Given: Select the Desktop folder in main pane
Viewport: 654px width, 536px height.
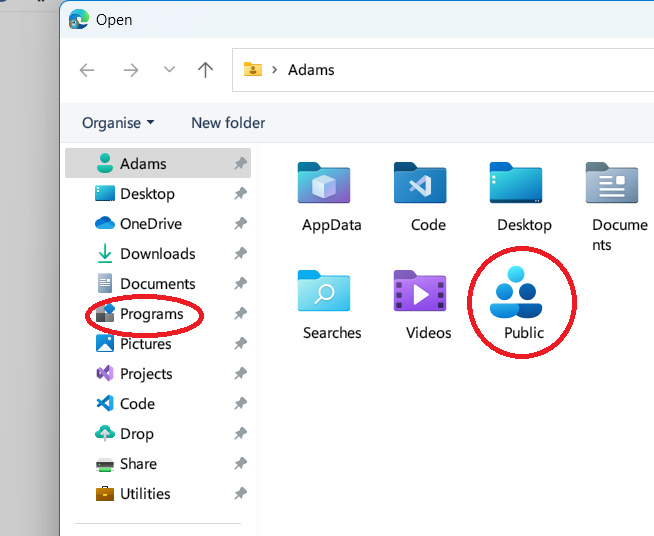Looking at the screenshot, I should [523, 186].
